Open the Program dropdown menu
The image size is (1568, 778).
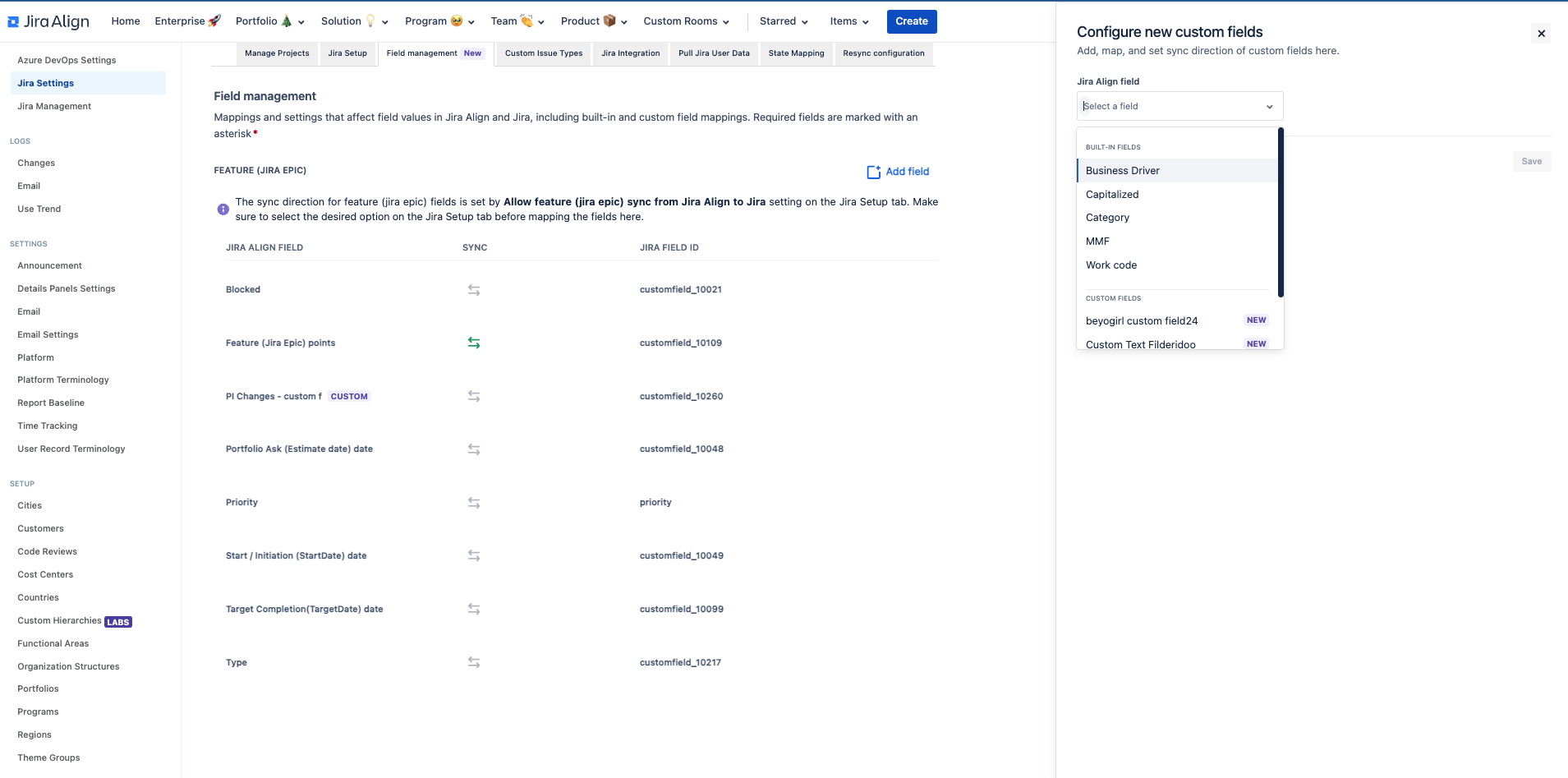pos(439,21)
